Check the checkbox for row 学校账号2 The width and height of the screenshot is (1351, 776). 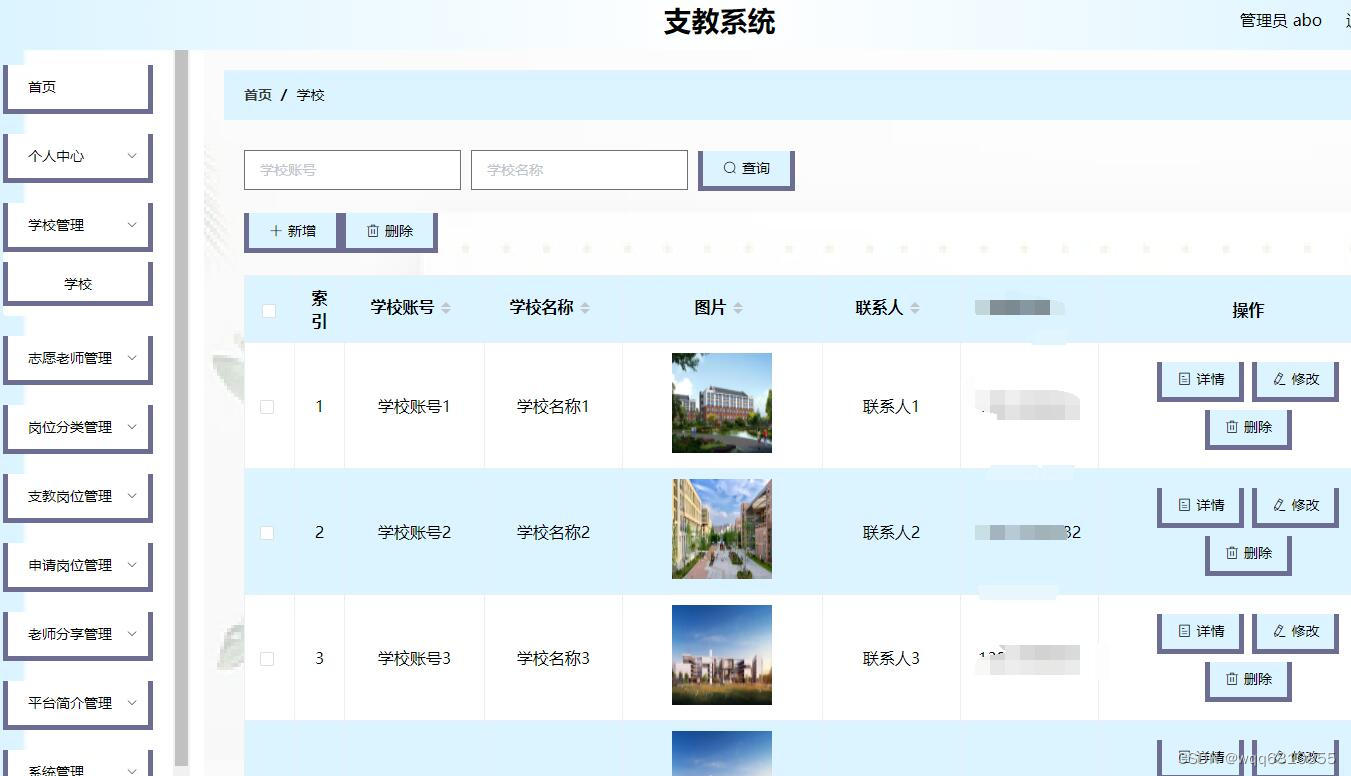(267, 533)
